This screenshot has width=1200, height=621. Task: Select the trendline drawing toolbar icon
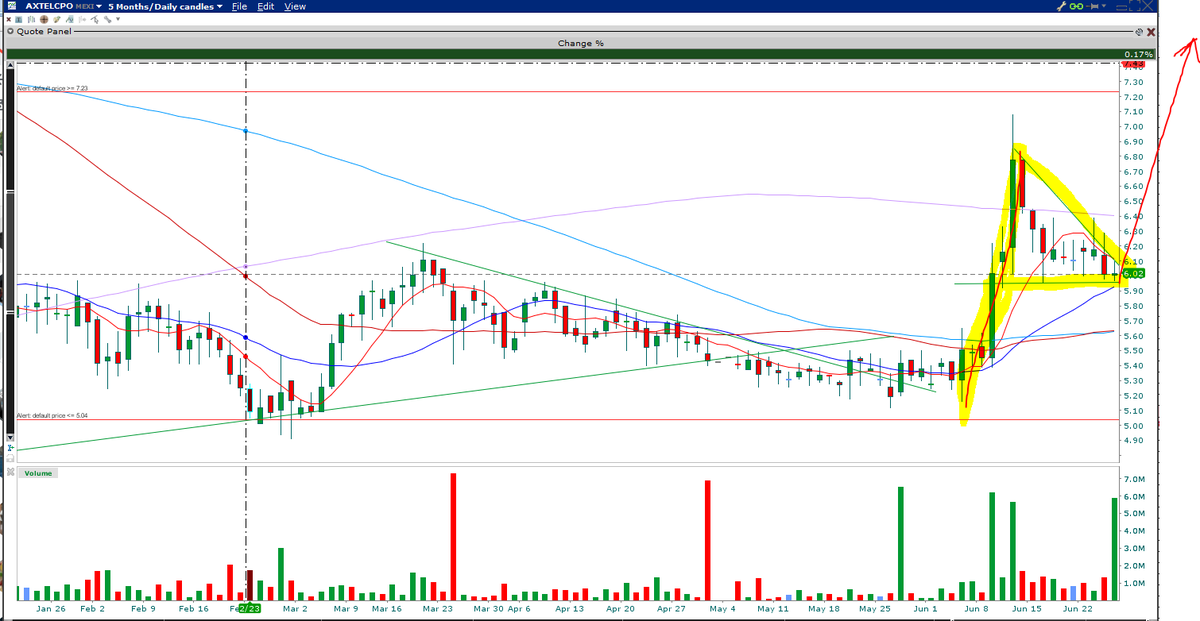coord(95,19)
